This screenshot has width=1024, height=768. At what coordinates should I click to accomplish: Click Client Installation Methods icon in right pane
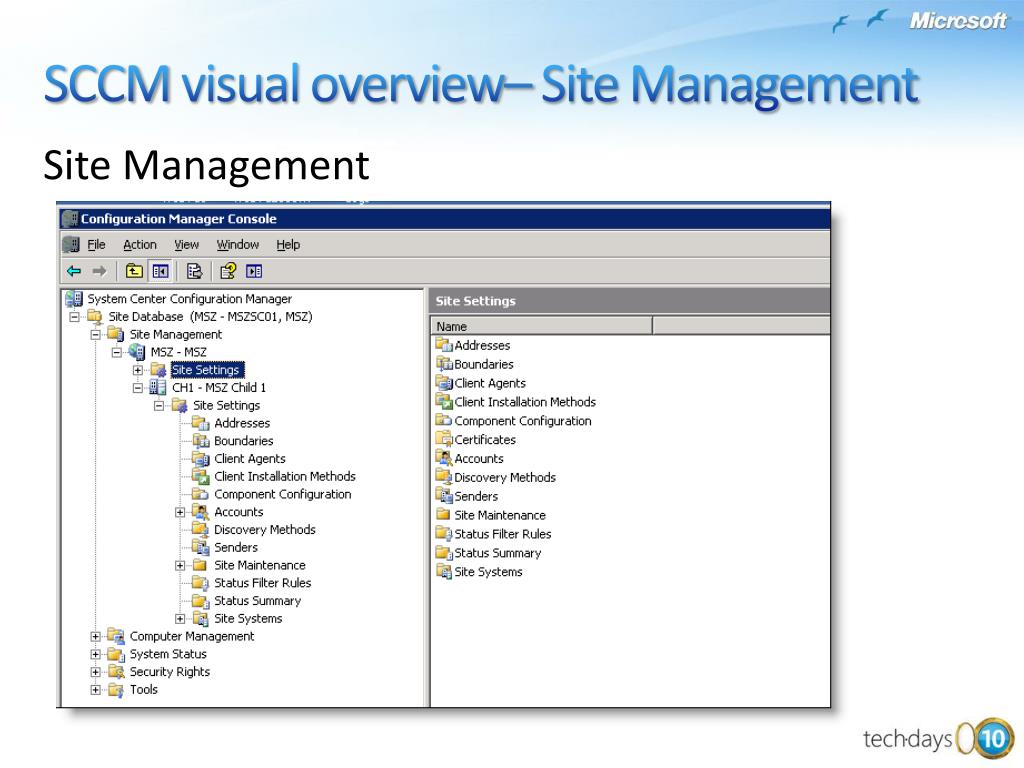coord(444,402)
